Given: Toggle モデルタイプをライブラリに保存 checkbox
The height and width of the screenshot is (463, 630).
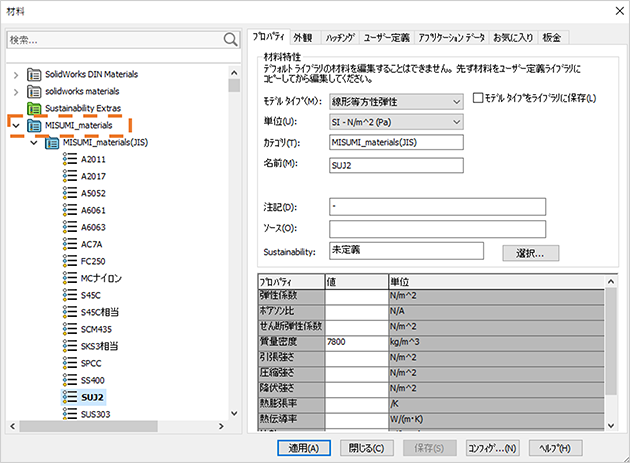Looking at the screenshot, I should point(477,98).
